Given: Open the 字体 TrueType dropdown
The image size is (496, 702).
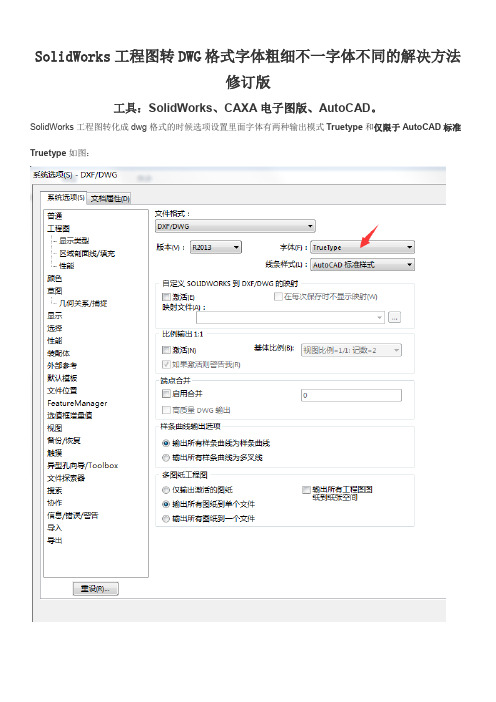Looking at the screenshot, I should coord(362,247).
